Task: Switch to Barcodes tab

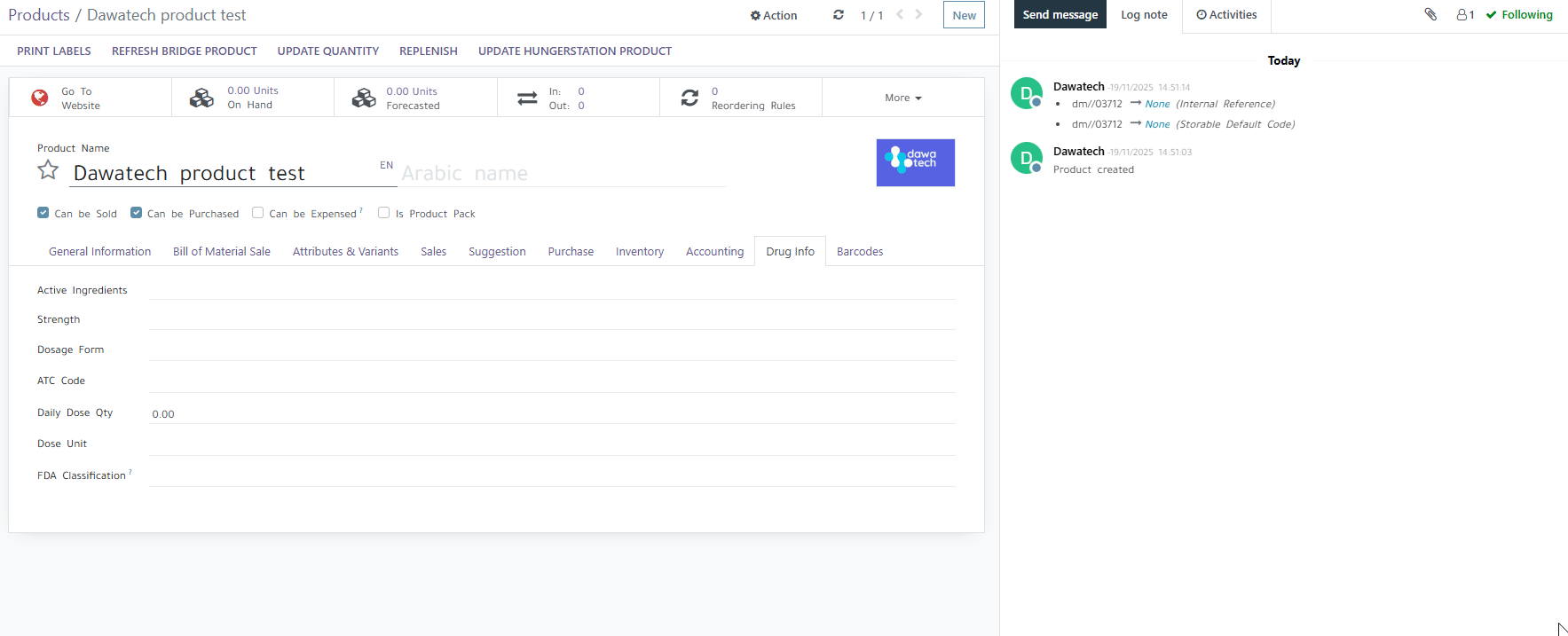Action: click(860, 251)
